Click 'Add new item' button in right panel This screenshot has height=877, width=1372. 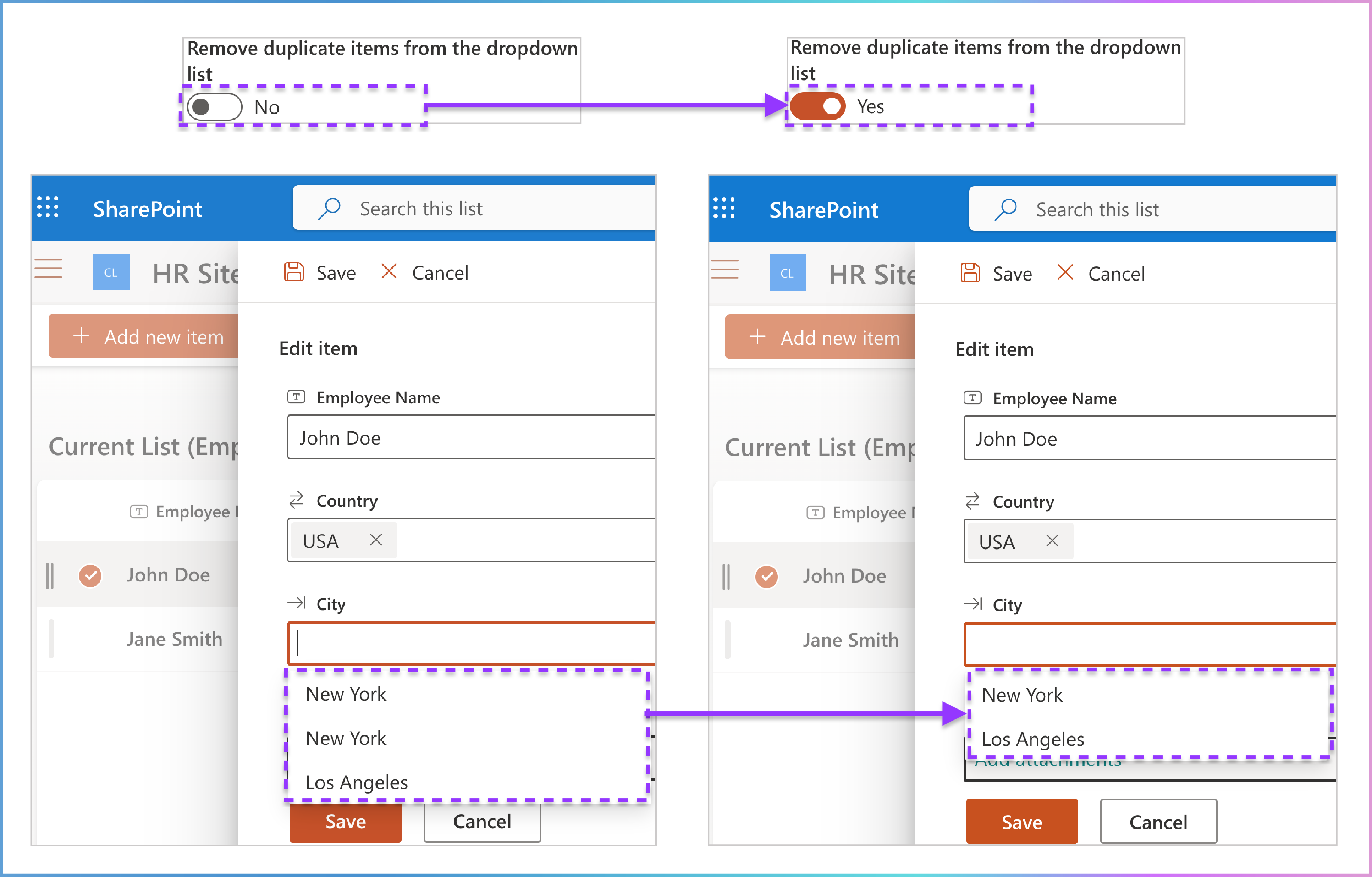[820, 337]
